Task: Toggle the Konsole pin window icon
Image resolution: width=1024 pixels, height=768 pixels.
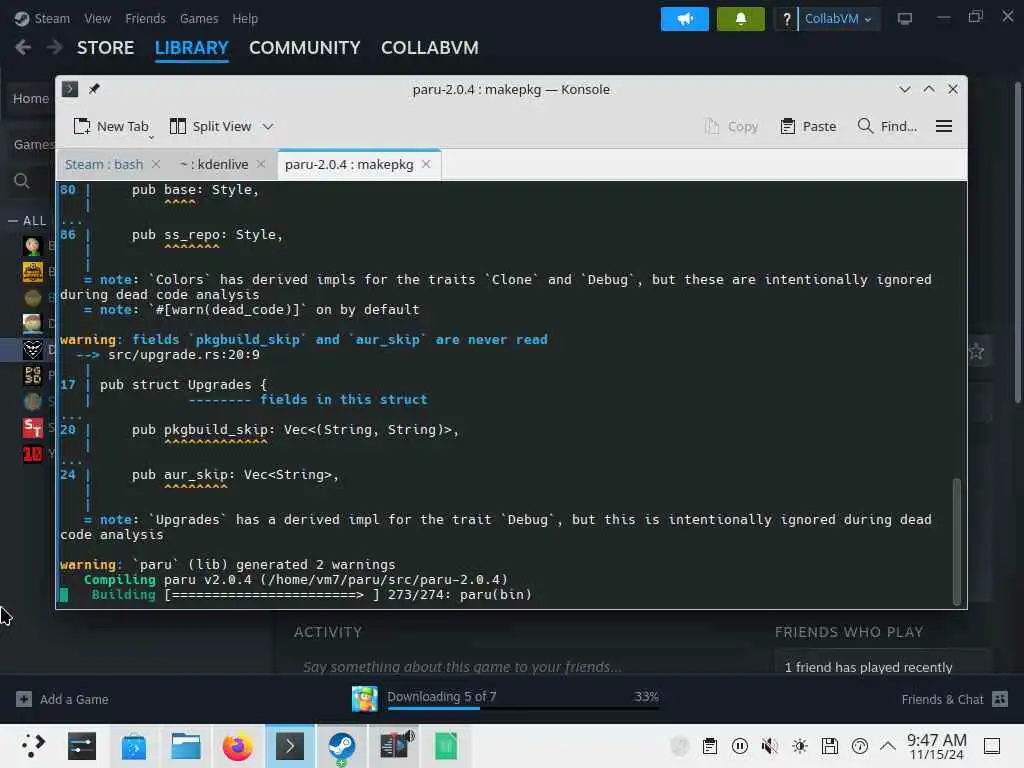Action: [x=94, y=89]
